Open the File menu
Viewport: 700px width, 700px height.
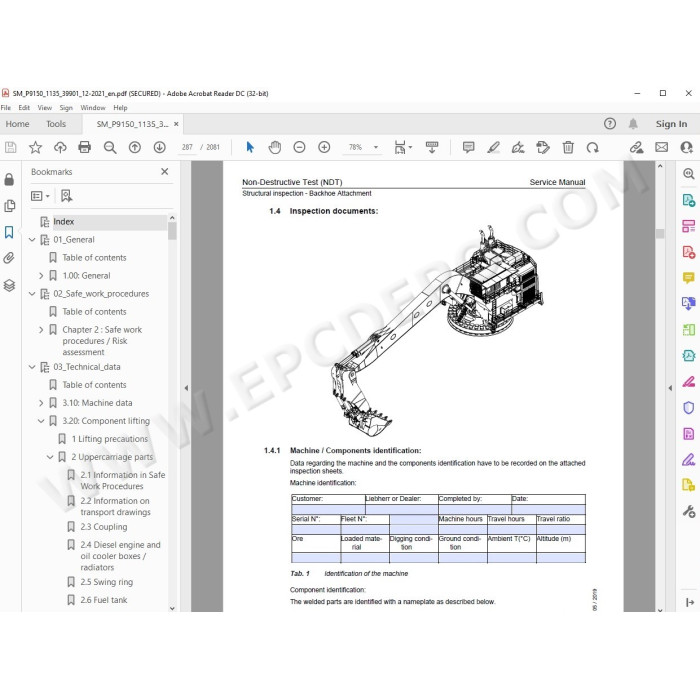click(x=6, y=108)
